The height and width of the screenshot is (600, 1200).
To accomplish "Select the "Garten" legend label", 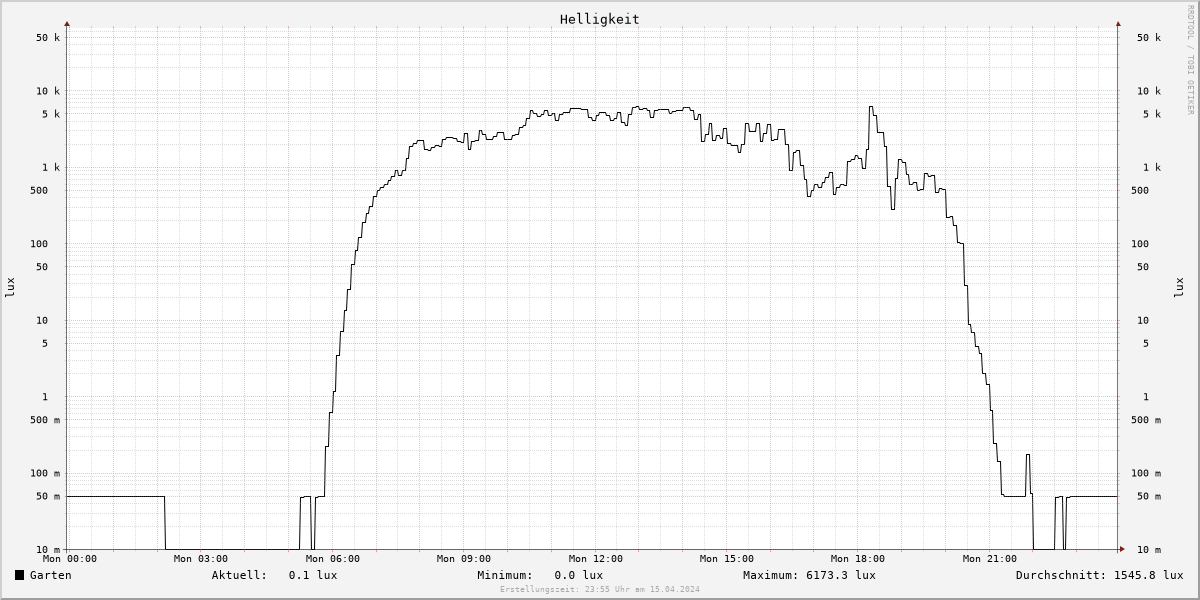I will 51,575.
